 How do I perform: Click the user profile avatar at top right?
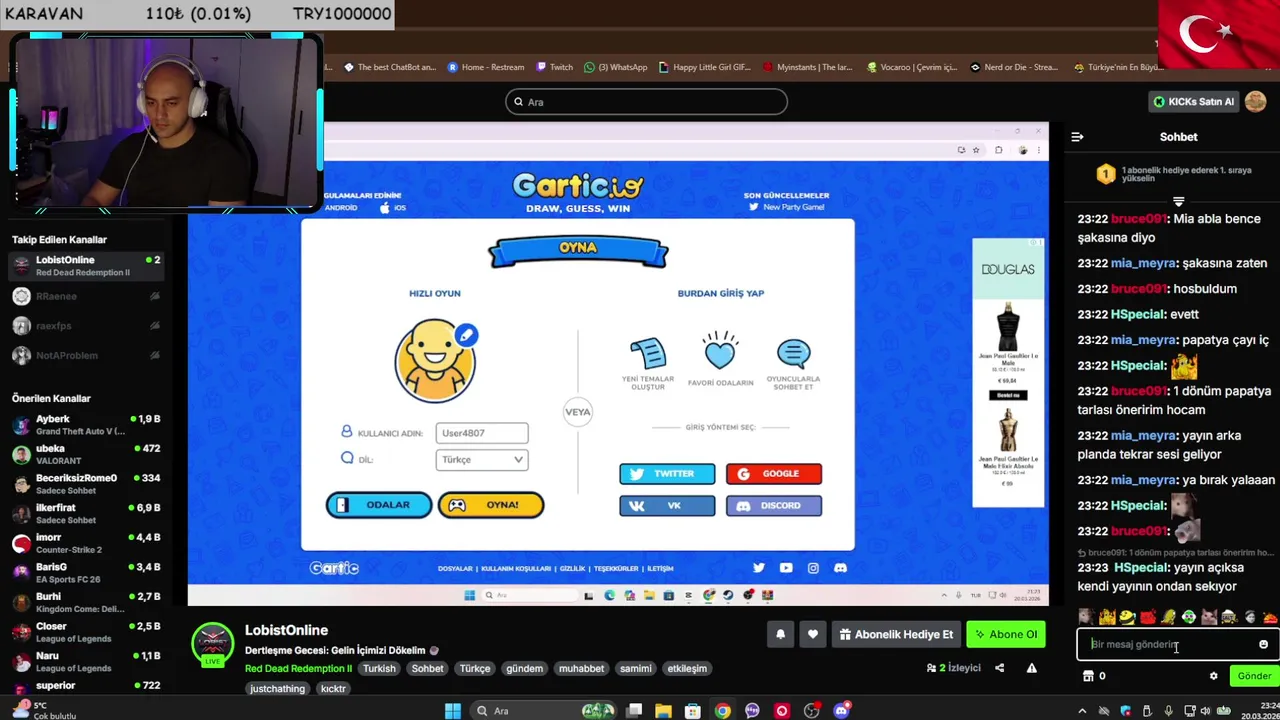coord(1256,101)
